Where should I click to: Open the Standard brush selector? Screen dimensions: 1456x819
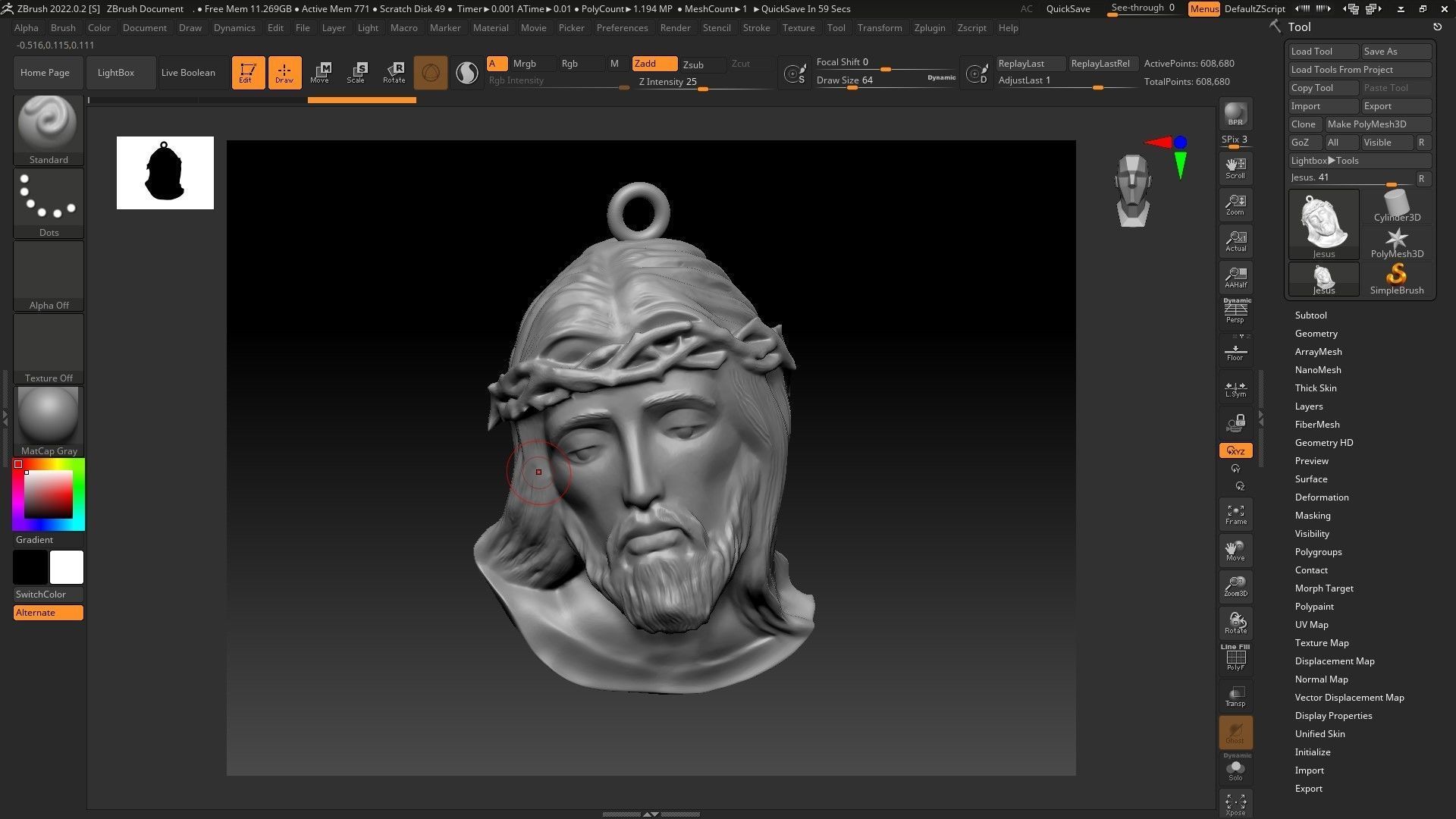49,130
